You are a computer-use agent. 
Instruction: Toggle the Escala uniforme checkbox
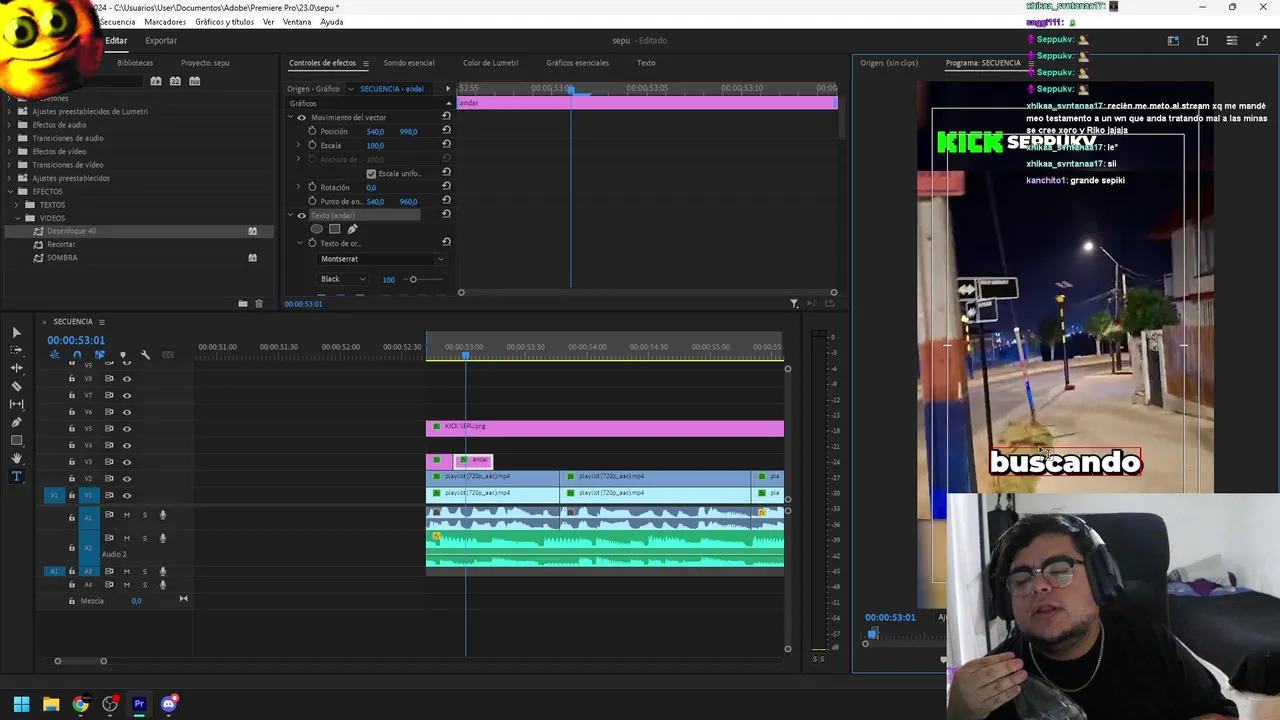click(x=371, y=173)
